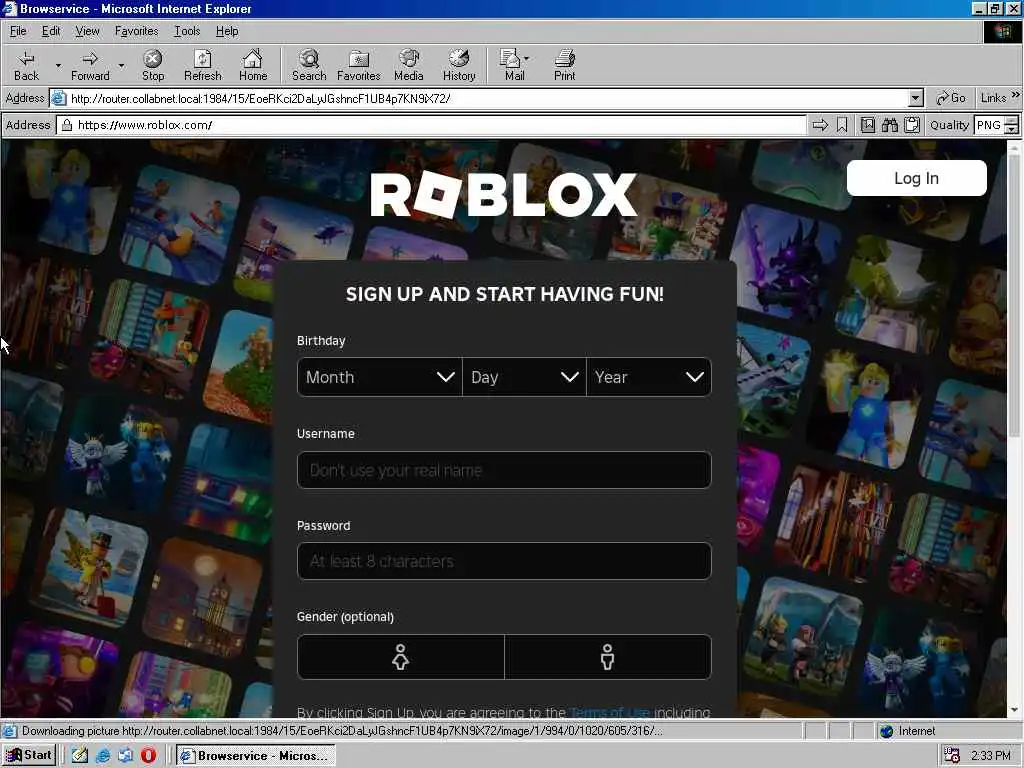Viewport: 1024px width, 768px height.
Task: Open the Terms of Use link
Action: [609, 712]
